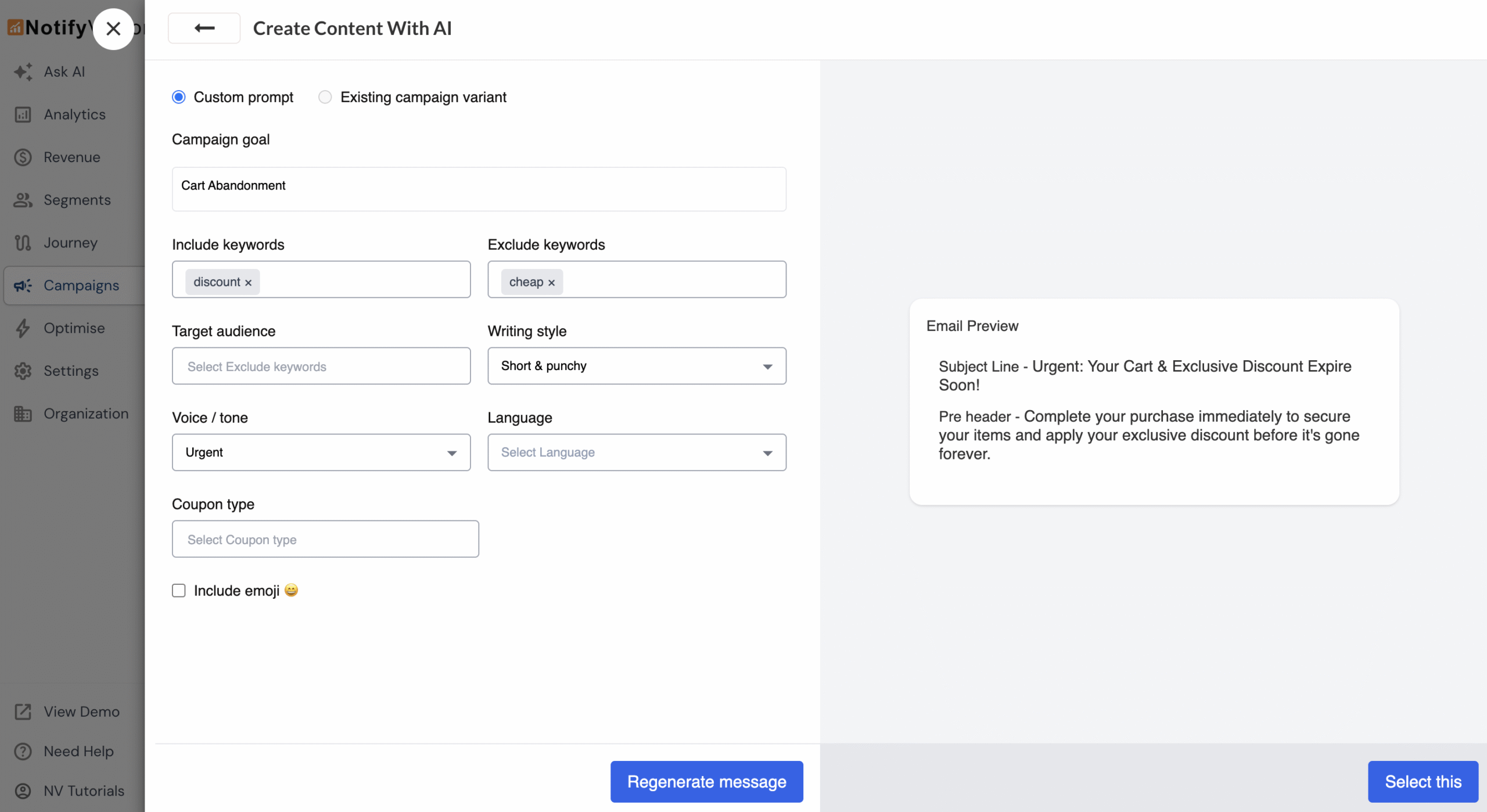Open the Voice / tone dropdown
1487x812 pixels.
click(321, 452)
